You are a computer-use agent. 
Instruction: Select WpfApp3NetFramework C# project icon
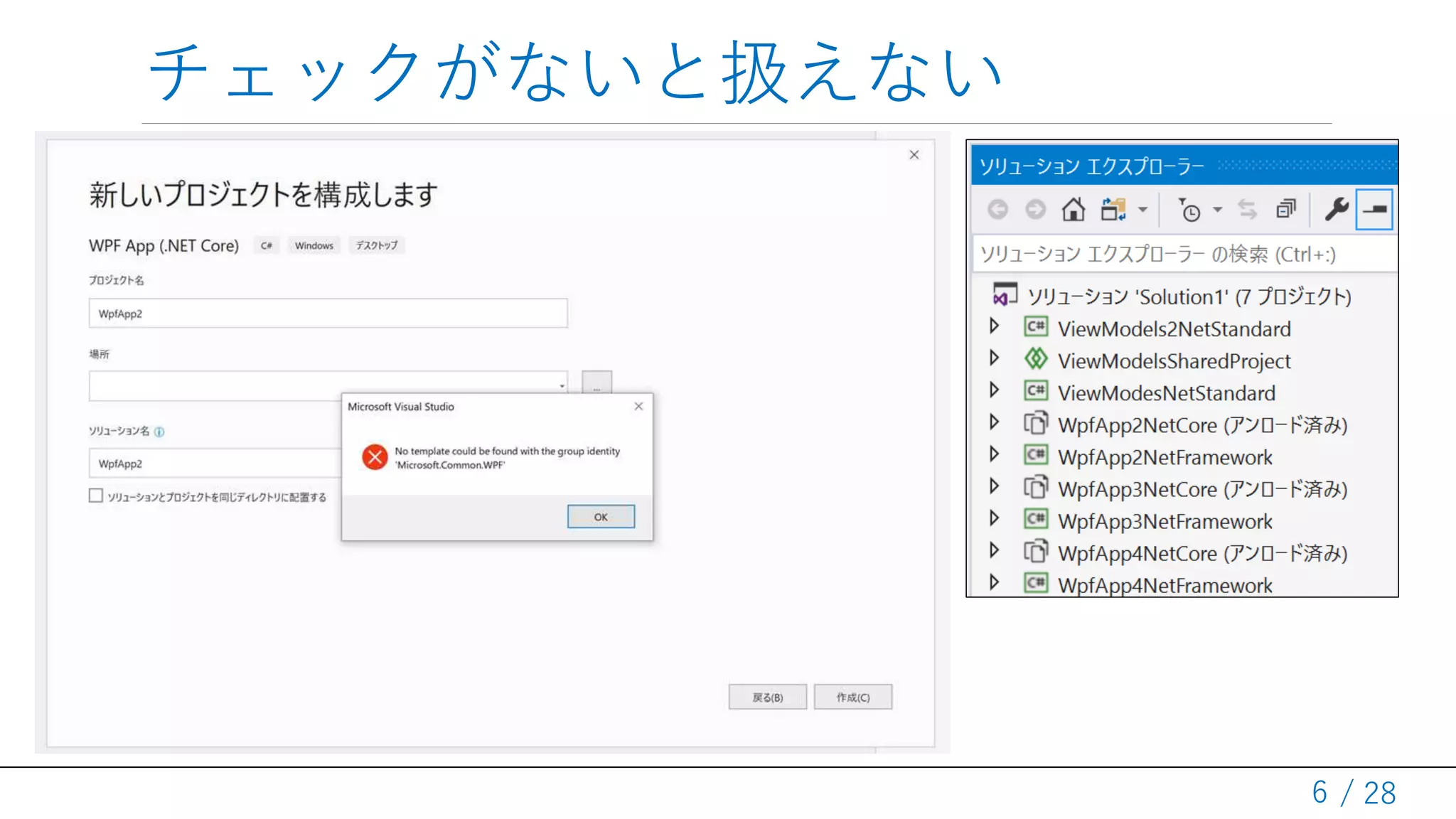coord(1036,519)
